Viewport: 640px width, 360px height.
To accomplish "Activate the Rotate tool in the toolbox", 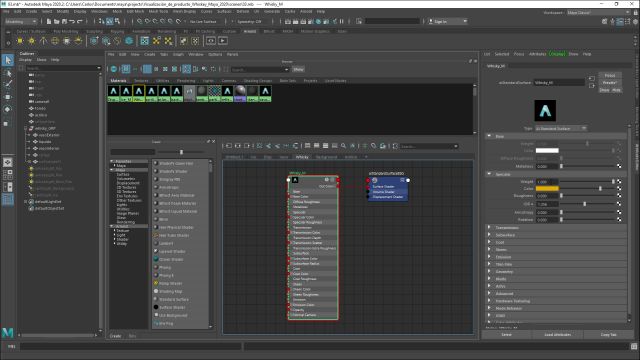I will (x=8, y=109).
